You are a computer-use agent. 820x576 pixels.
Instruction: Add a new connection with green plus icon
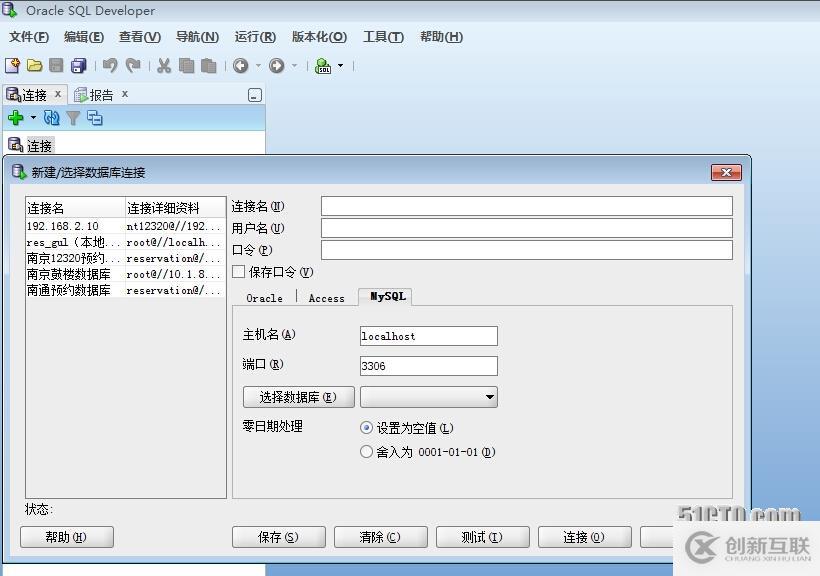coord(15,118)
